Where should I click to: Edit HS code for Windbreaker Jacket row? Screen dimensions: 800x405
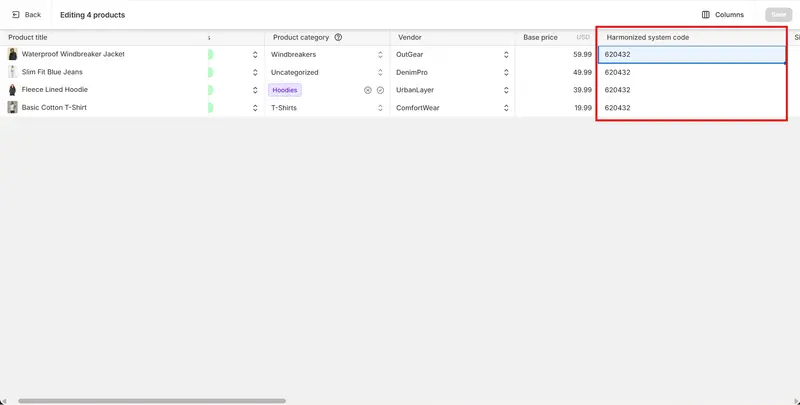(x=692, y=55)
